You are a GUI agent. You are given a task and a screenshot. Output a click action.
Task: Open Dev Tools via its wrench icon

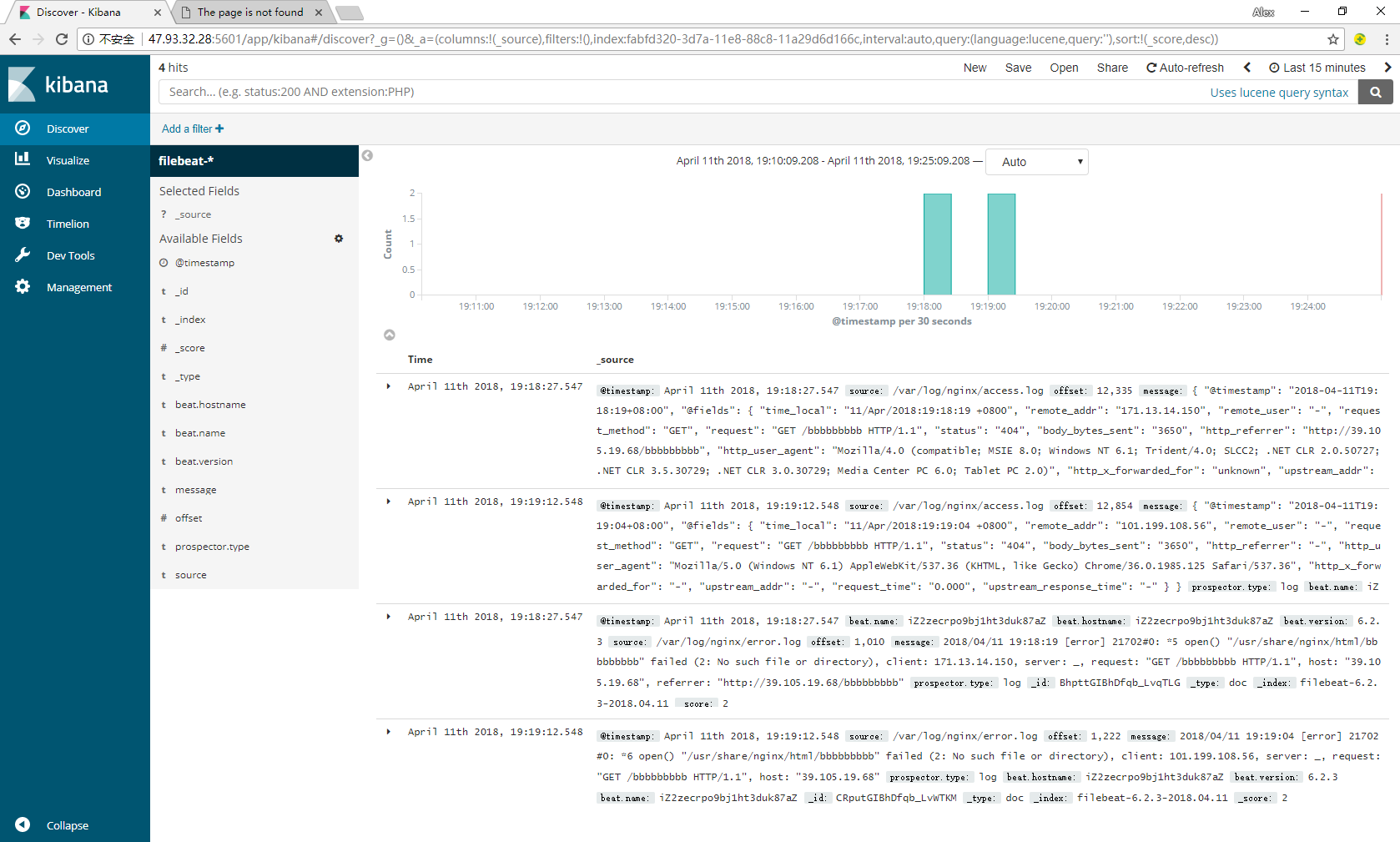[23, 255]
